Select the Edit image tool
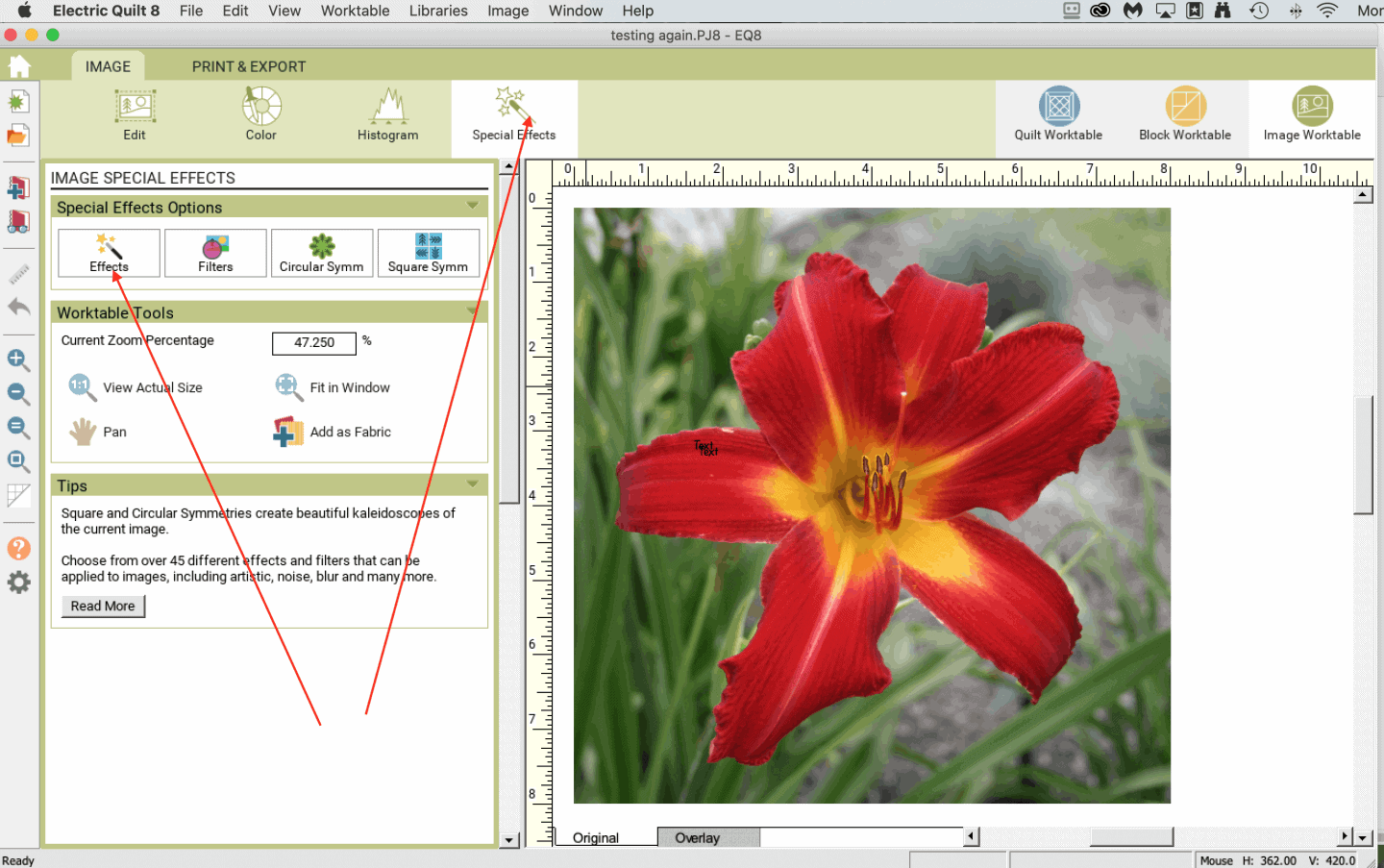 tap(135, 115)
